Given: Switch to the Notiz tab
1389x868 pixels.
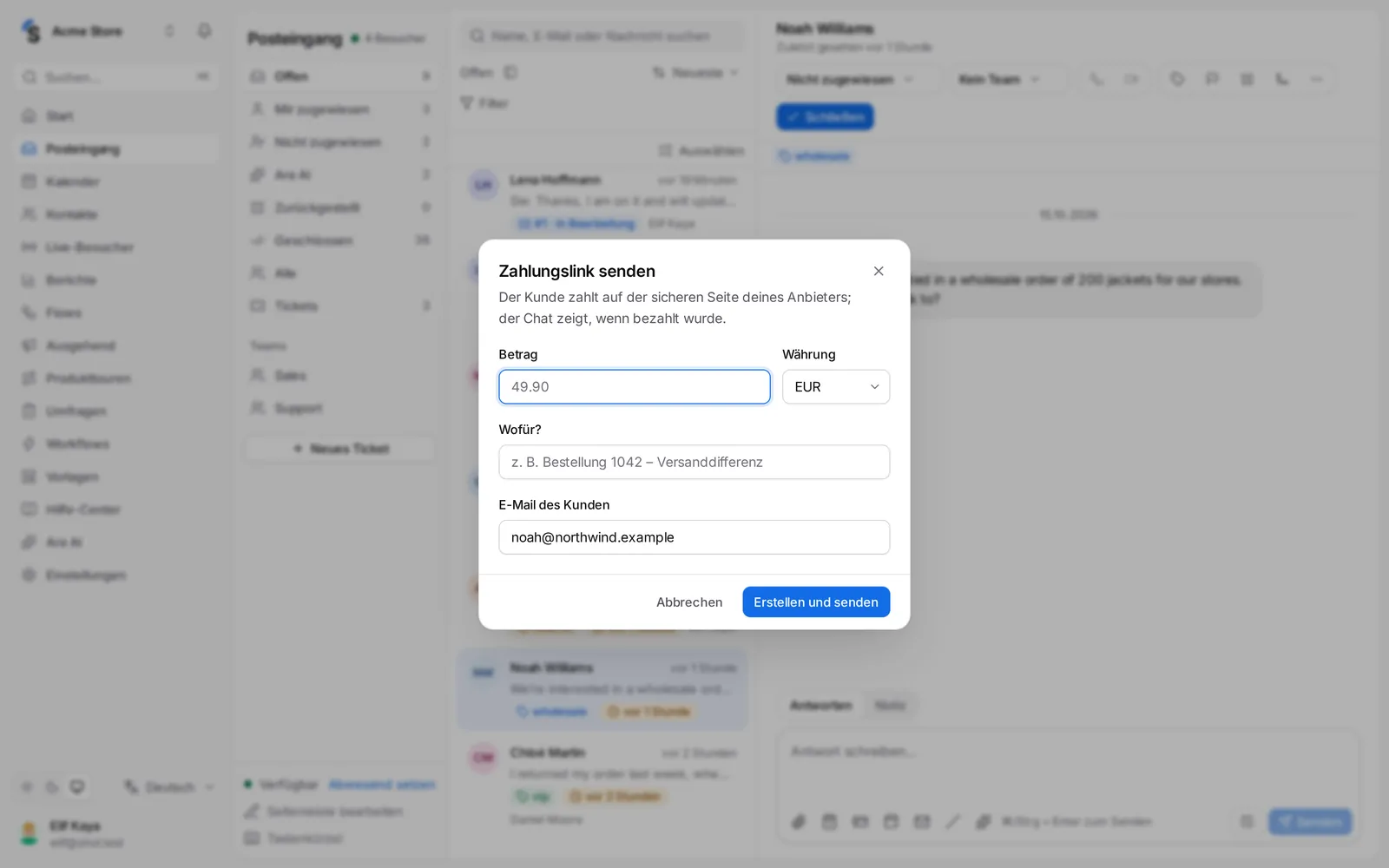Looking at the screenshot, I should click(890, 706).
